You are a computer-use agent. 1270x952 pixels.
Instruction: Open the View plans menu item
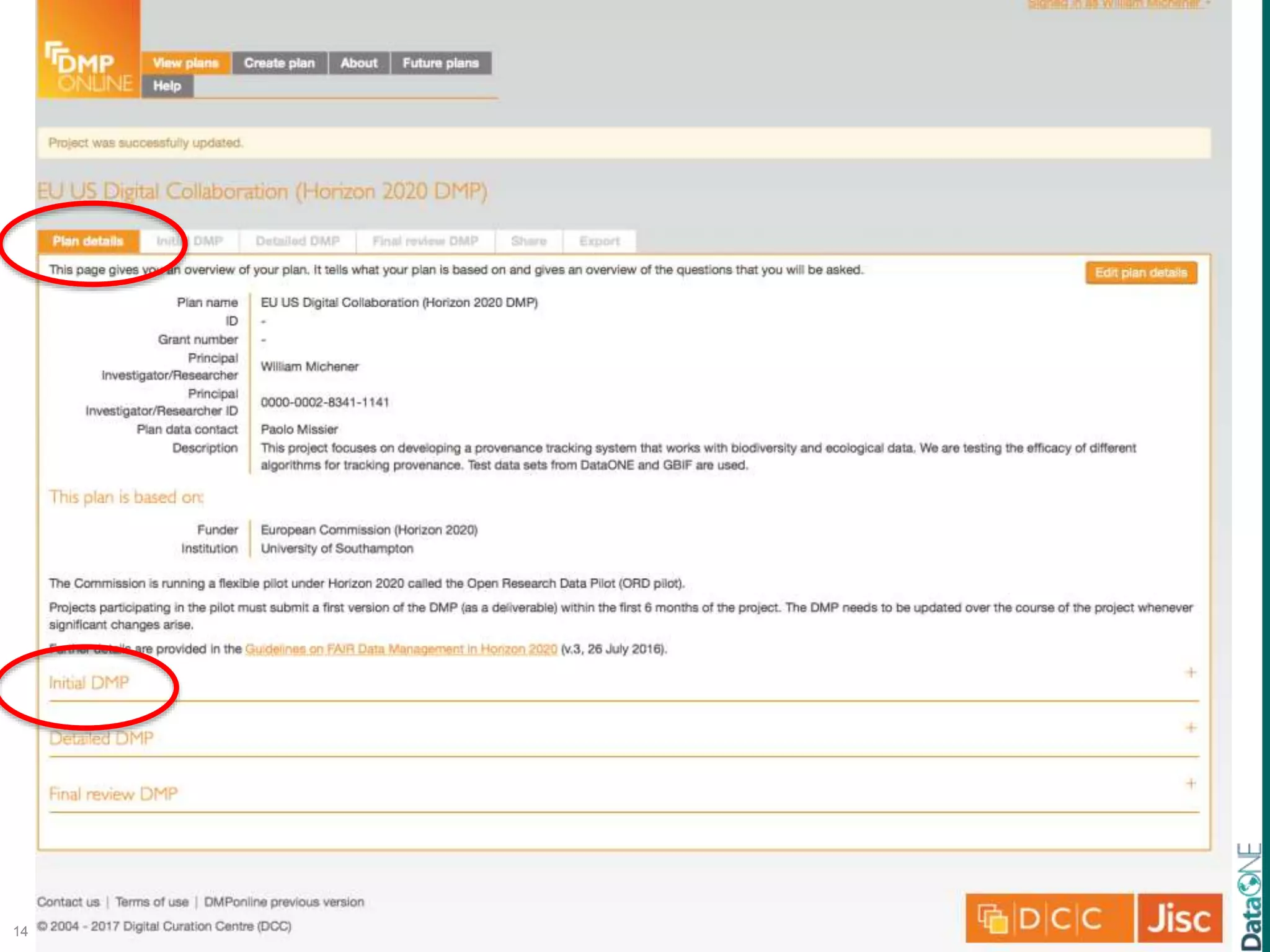coord(185,63)
